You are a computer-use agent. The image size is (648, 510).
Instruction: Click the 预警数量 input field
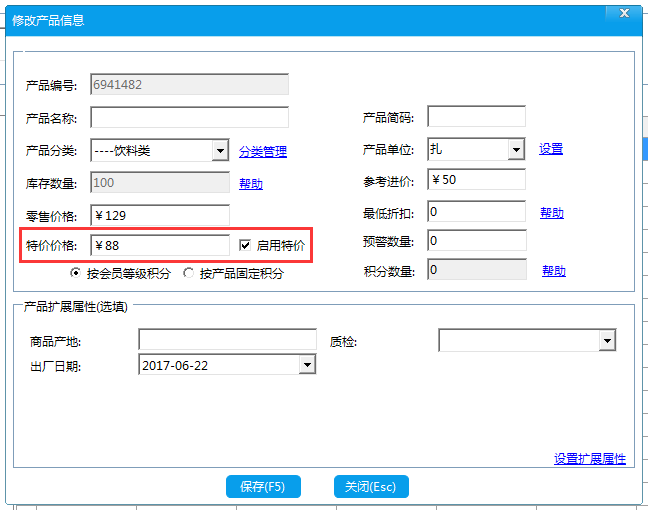pos(476,241)
